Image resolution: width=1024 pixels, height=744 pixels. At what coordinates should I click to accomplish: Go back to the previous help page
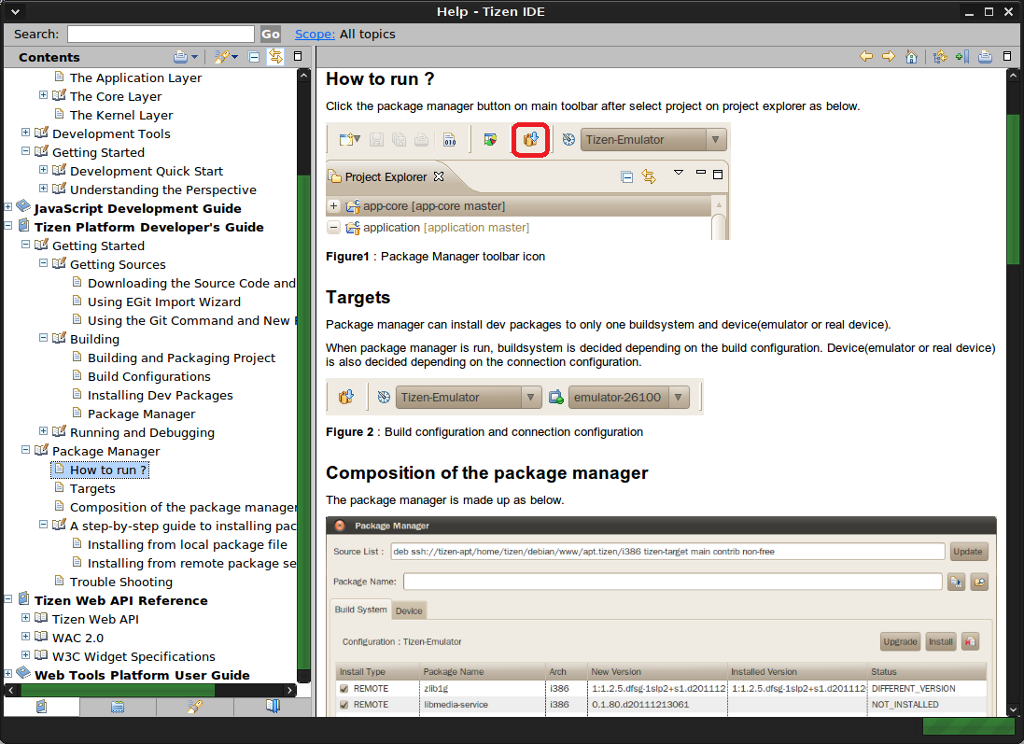coord(866,57)
